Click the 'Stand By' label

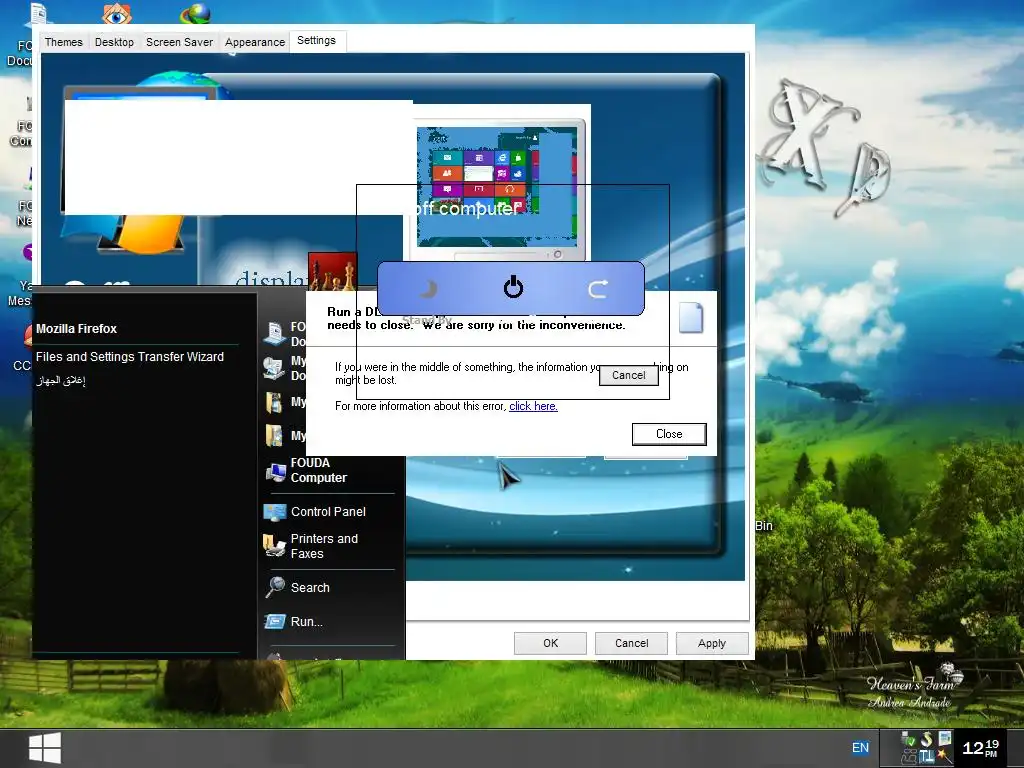click(427, 319)
